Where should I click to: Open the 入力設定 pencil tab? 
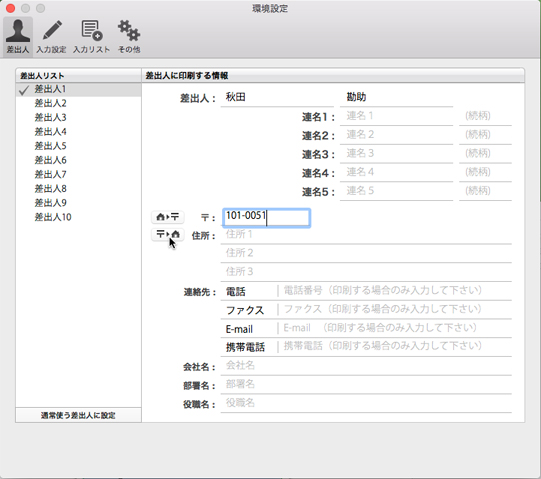pyautogui.click(x=51, y=37)
